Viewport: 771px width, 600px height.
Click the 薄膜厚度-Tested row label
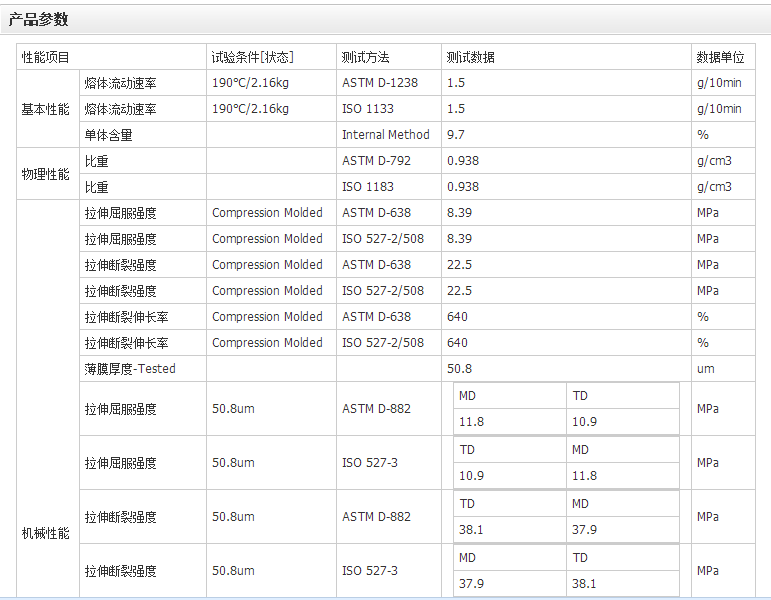(x=130, y=369)
